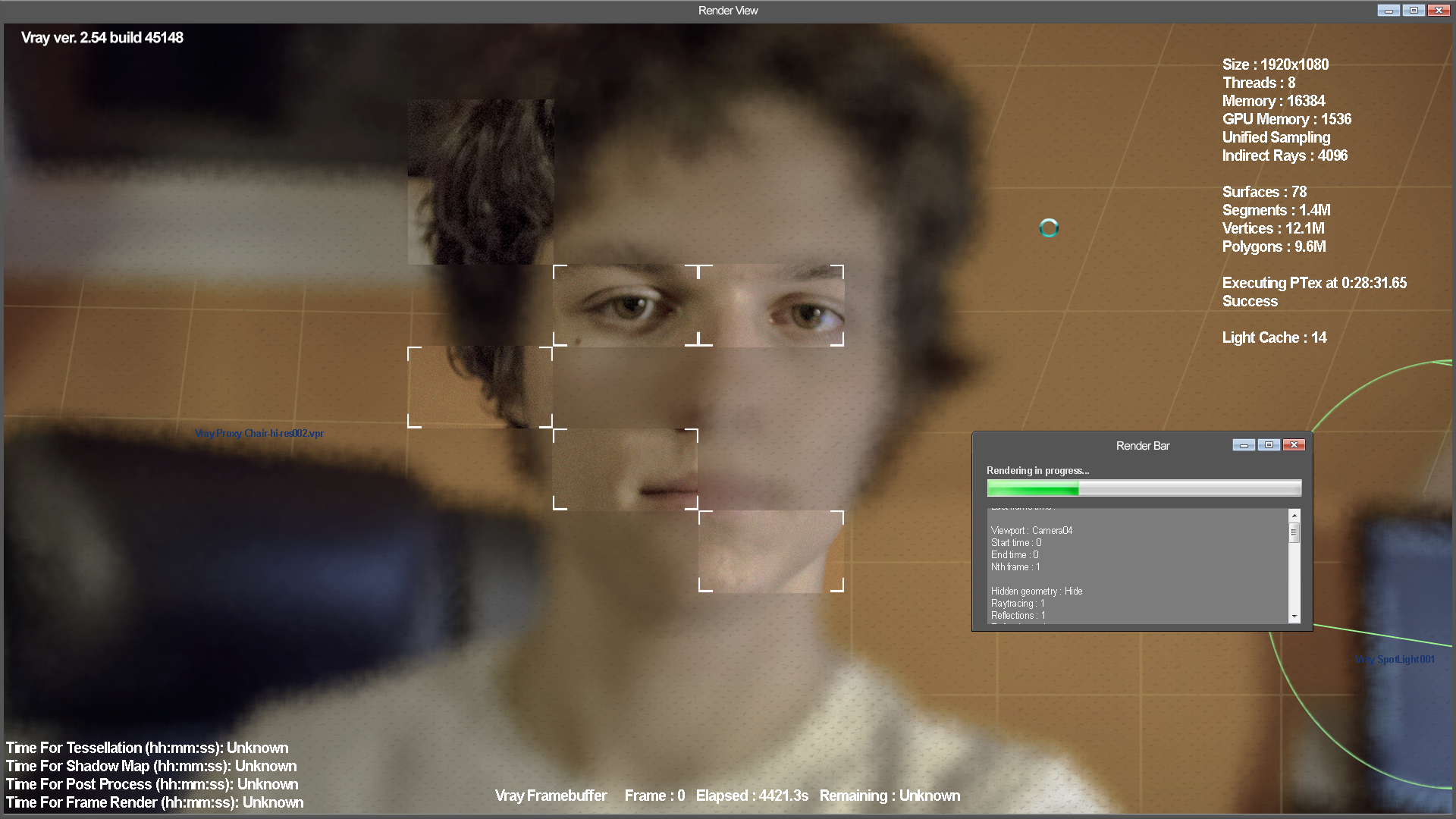Click the 'Size : 1920x1080' stat
Viewport: 1456px width, 819px height.
point(1276,64)
